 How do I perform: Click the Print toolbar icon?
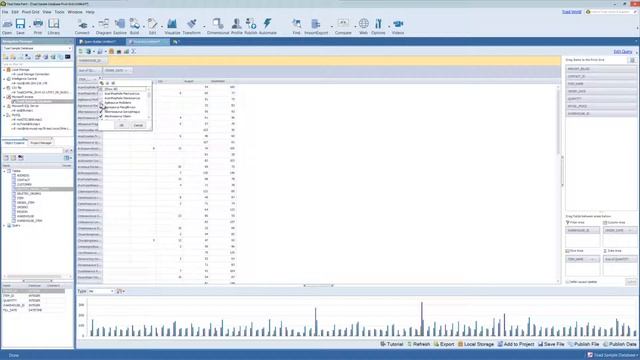click(38, 27)
